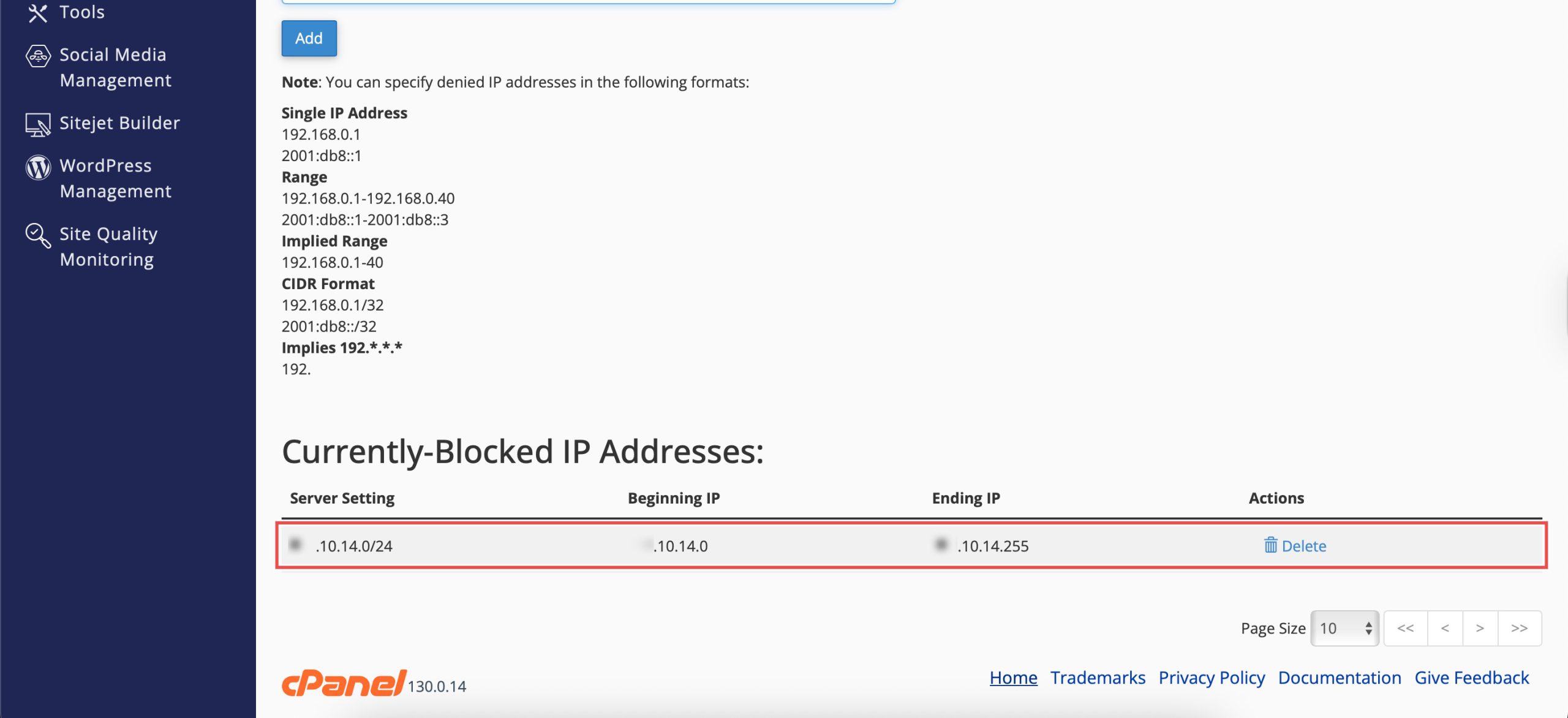The width and height of the screenshot is (1568, 718).
Task: Click the Site Quality Monitoring magnifier icon
Action: 38,235
